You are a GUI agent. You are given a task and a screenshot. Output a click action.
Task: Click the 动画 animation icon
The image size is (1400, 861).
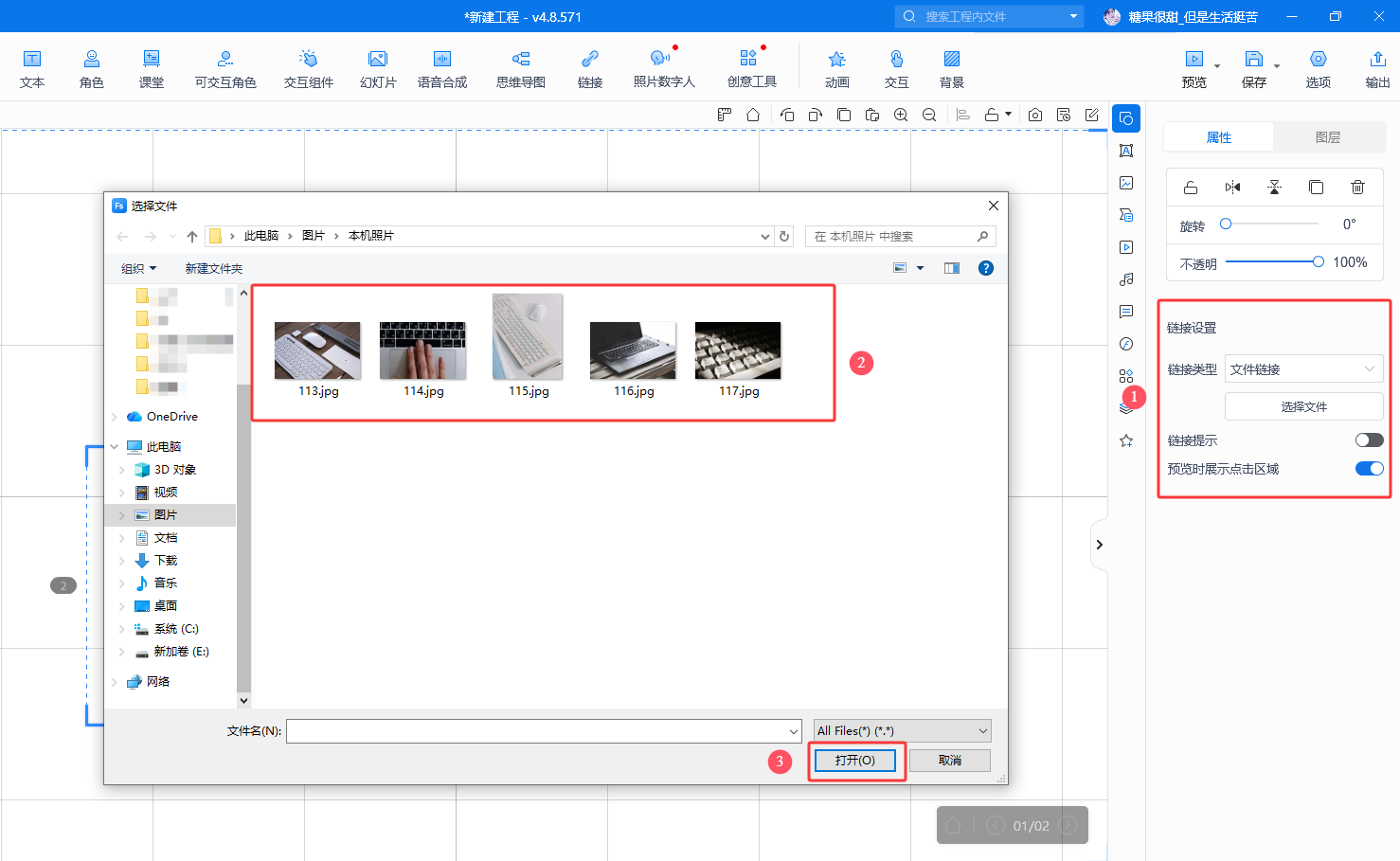pos(836,69)
